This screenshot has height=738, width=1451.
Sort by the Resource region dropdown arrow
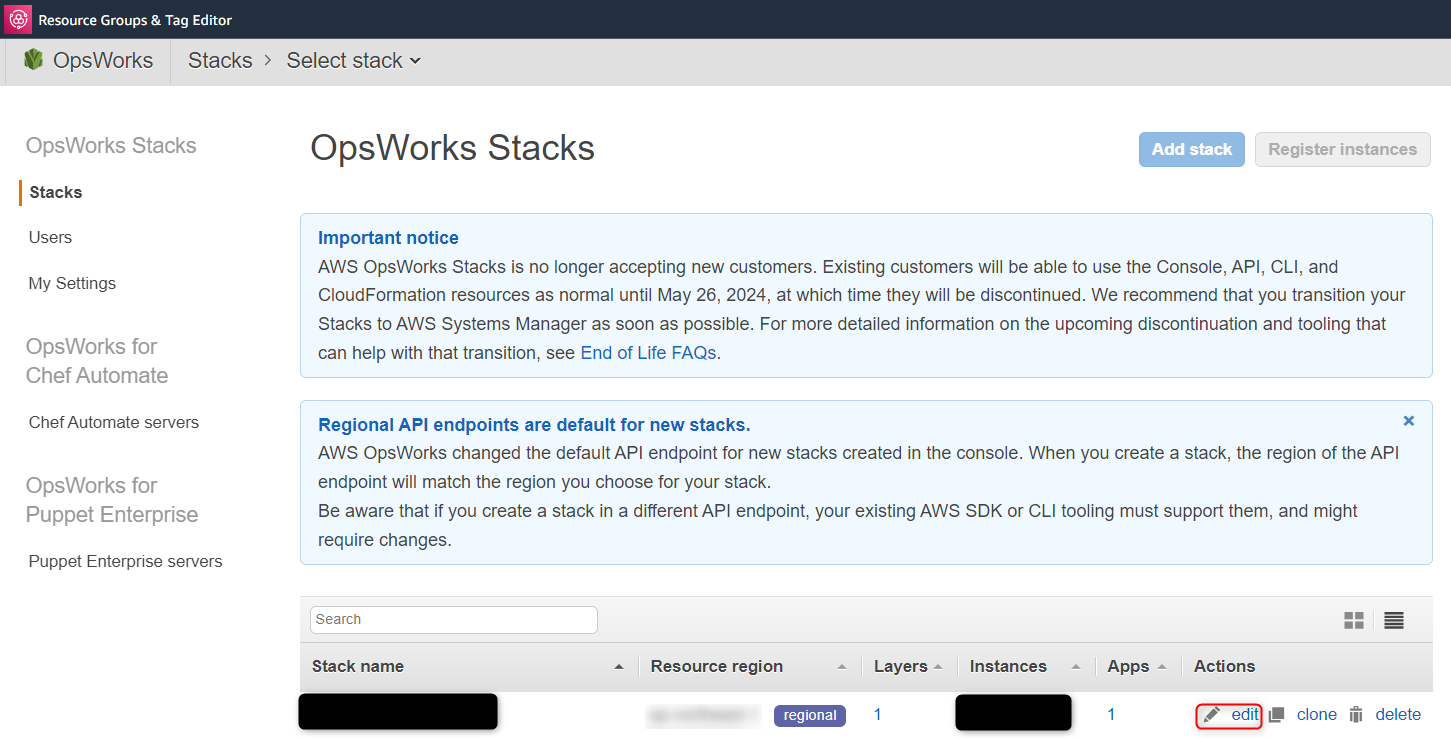click(843, 666)
